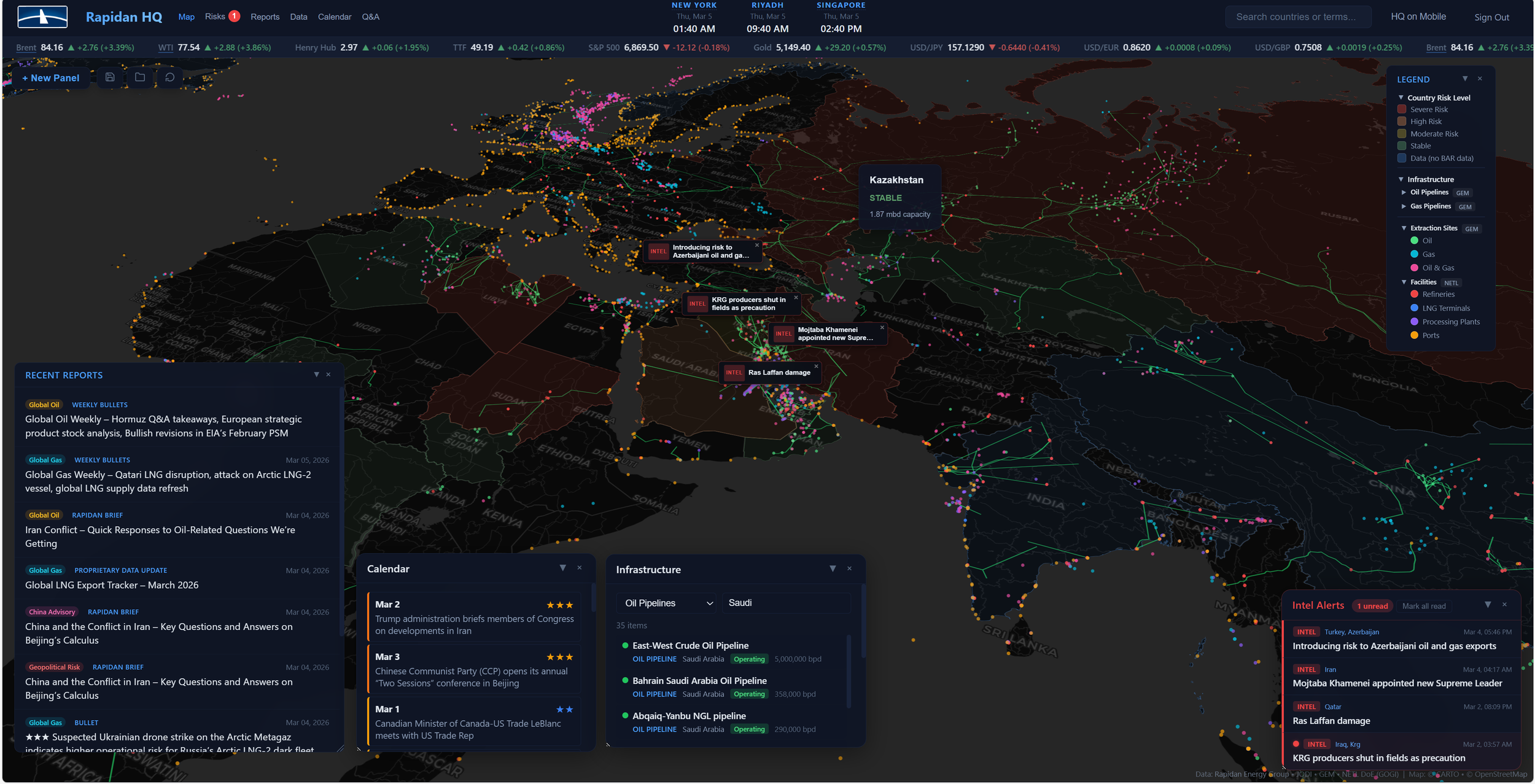Toggle the Refineries facilities layer

click(x=1438, y=294)
